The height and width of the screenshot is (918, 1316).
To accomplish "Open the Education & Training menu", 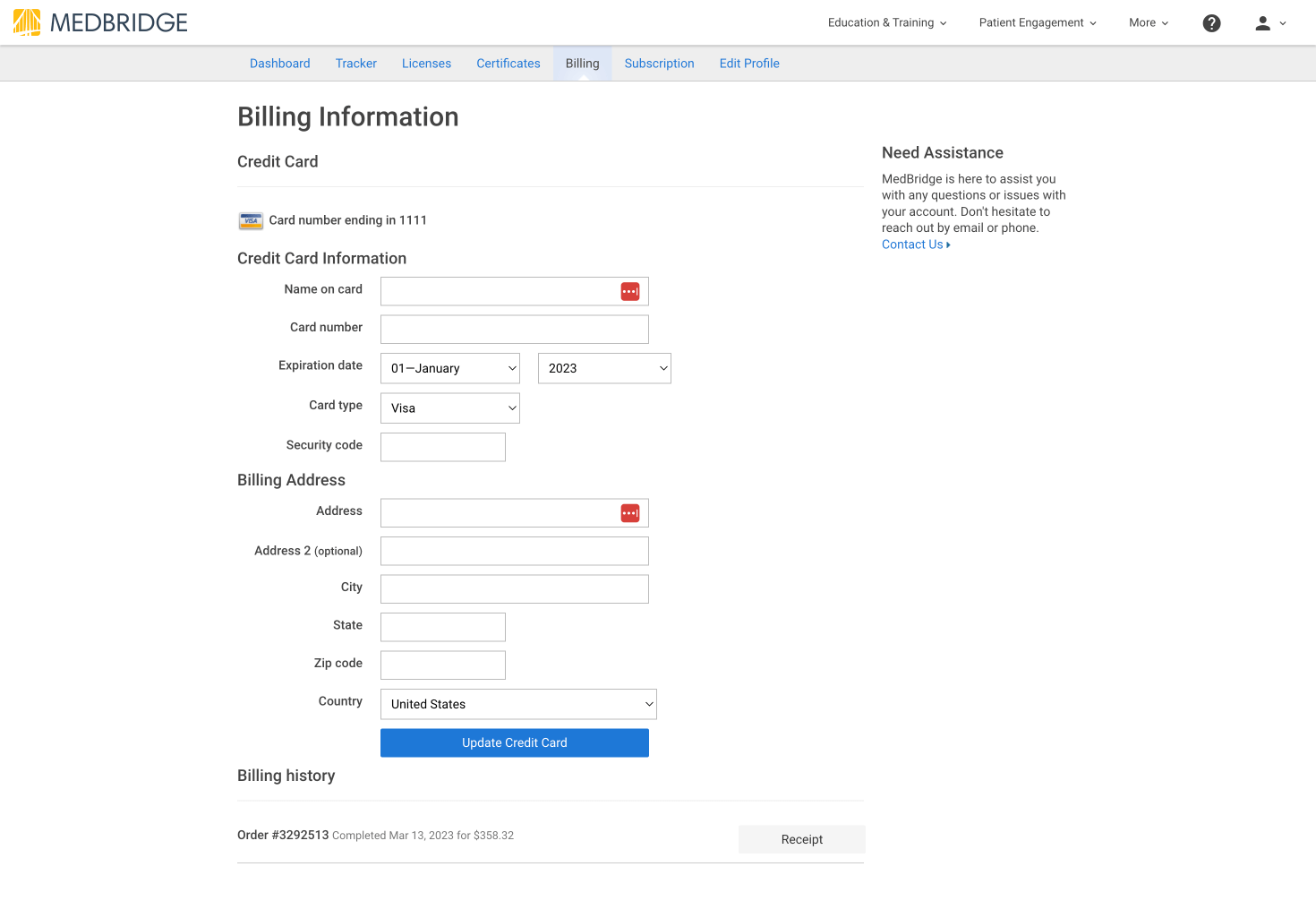I will tap(885, 22).
